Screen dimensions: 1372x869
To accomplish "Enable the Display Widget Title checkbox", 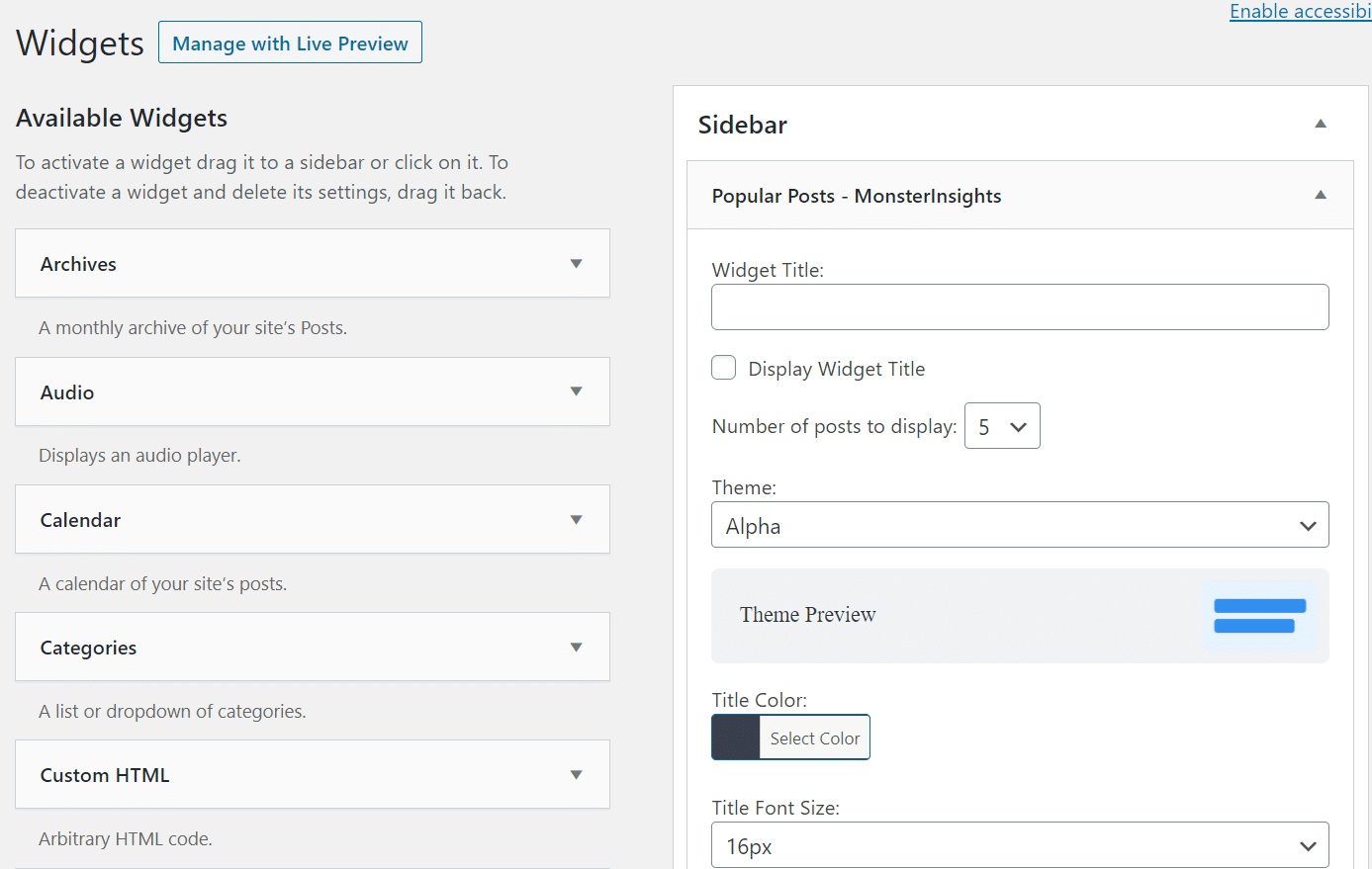I will [723, 367].
